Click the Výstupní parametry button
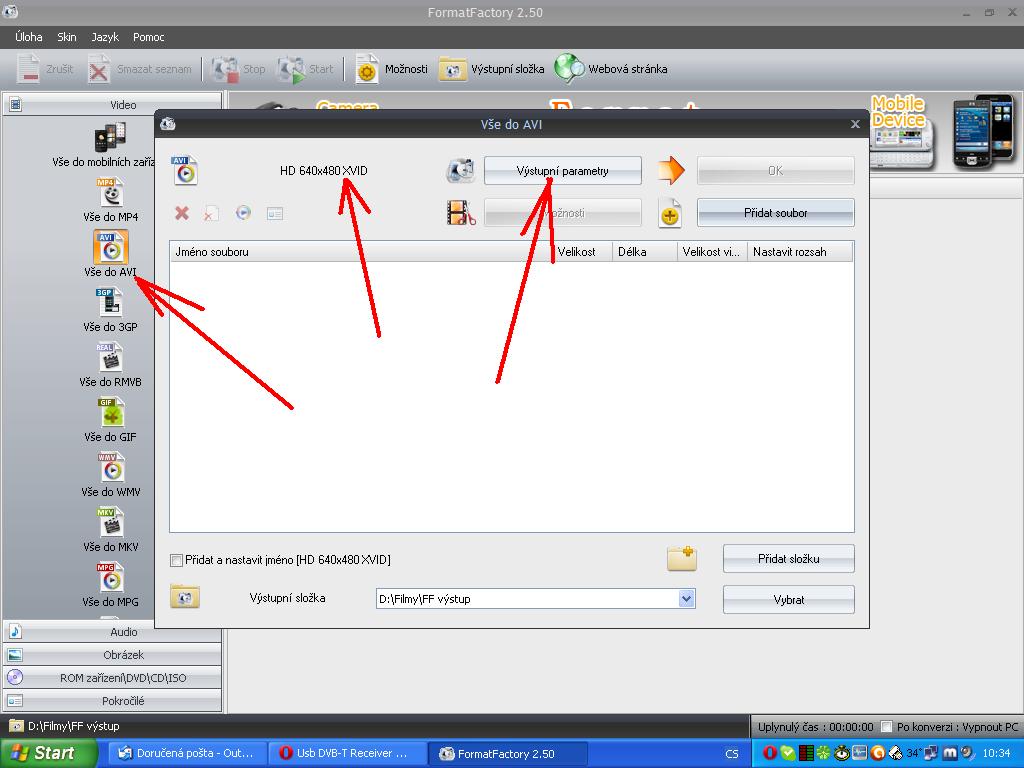 tap(562, 171)
